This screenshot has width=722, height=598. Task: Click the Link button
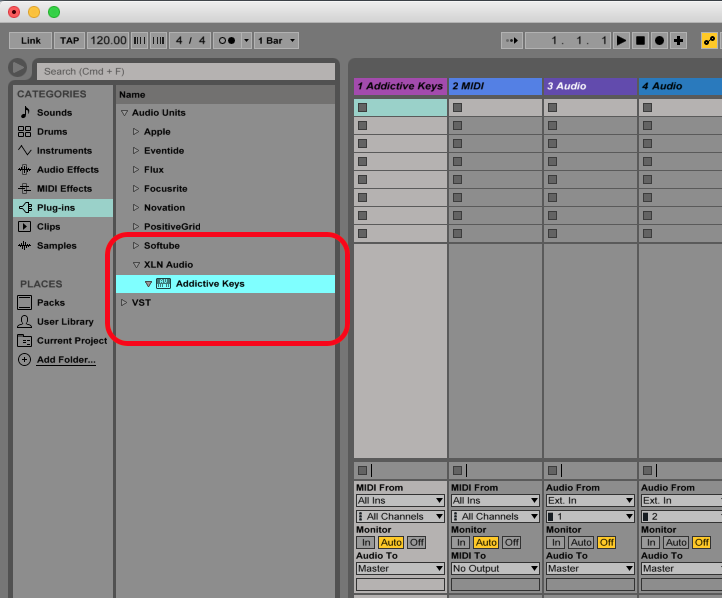31,41
